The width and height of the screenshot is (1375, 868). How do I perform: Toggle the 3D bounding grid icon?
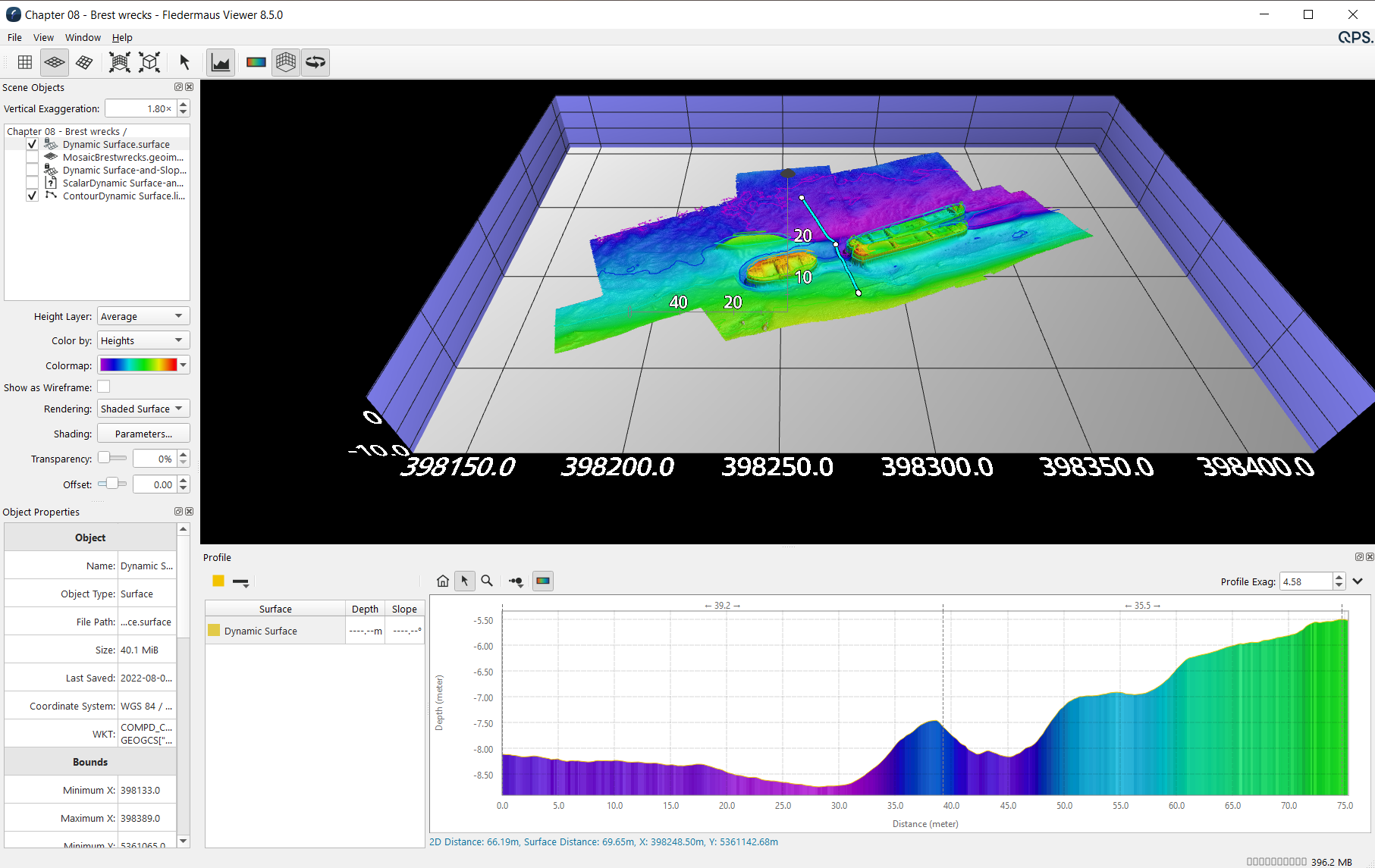[x=286, y=62]
